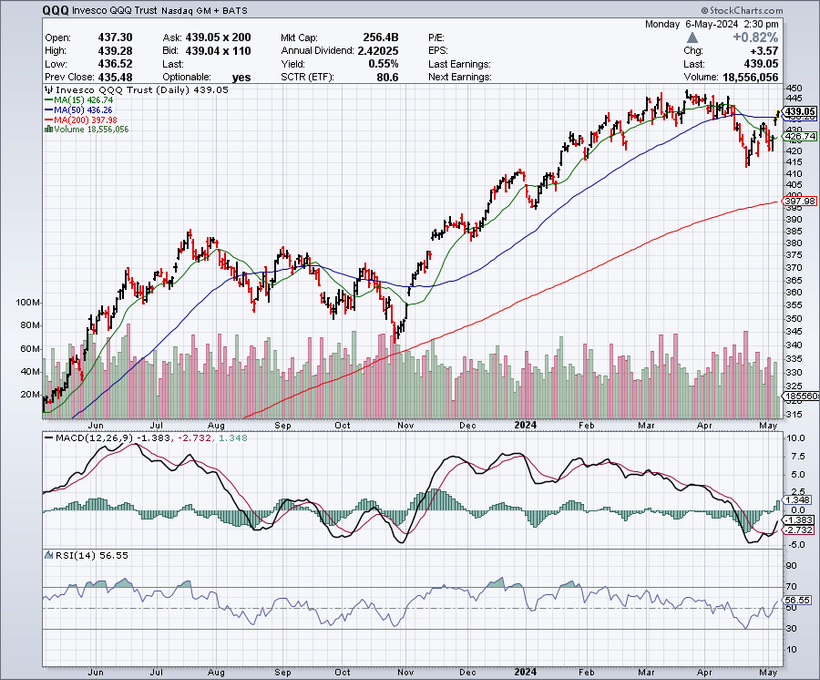Viewport: 820px width, 680px height.
Task: Click the 426.74 green moving average axis tag
Action: coord(800,137)
